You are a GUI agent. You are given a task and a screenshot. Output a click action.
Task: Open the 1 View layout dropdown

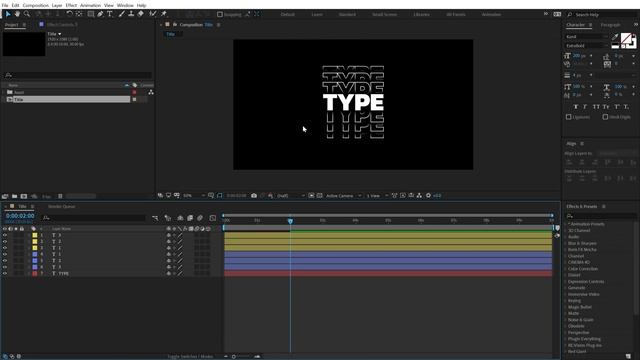point(377,196)
